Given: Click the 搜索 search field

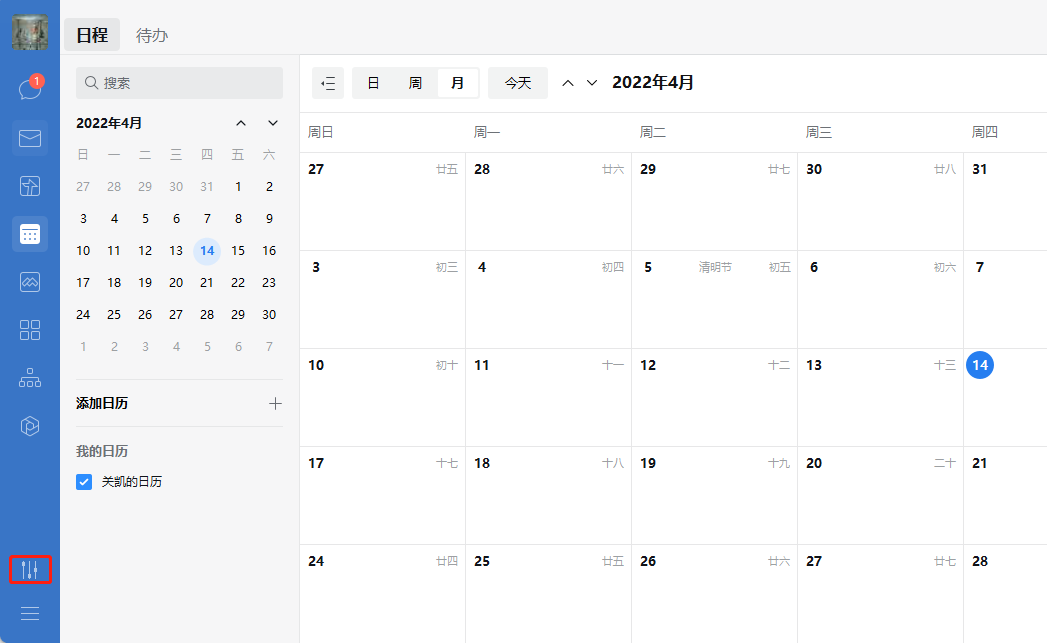Looking at the screenshot, I should tap(180, 83).
